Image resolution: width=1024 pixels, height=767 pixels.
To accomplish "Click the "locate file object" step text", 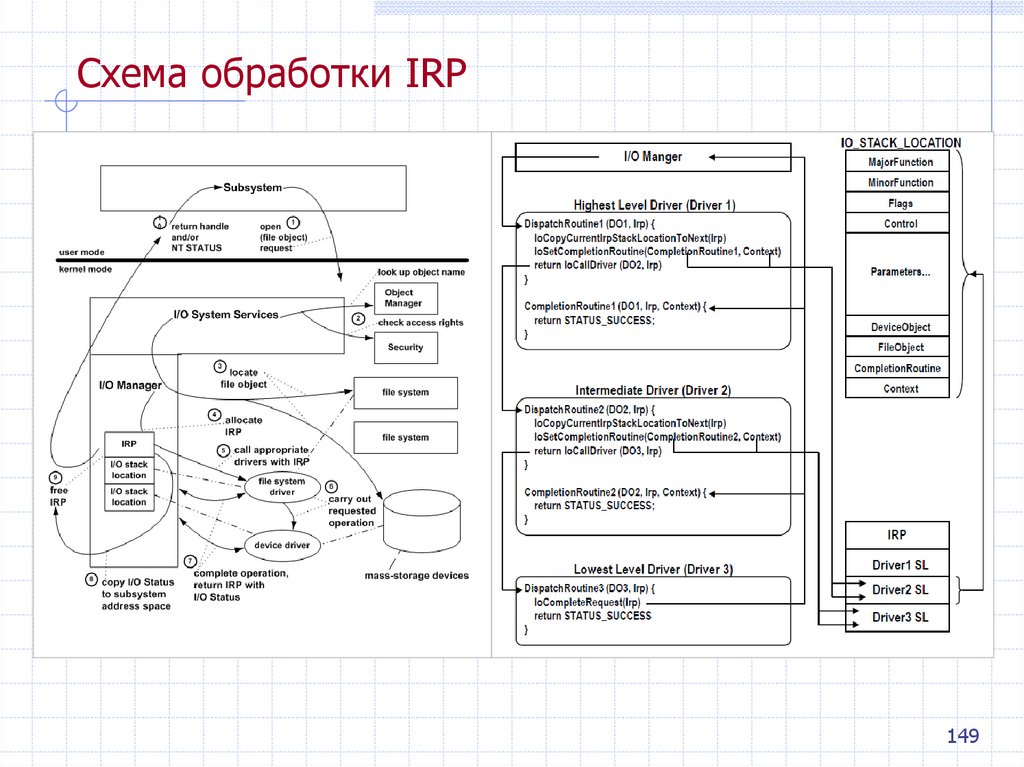I will coord(244,378).
